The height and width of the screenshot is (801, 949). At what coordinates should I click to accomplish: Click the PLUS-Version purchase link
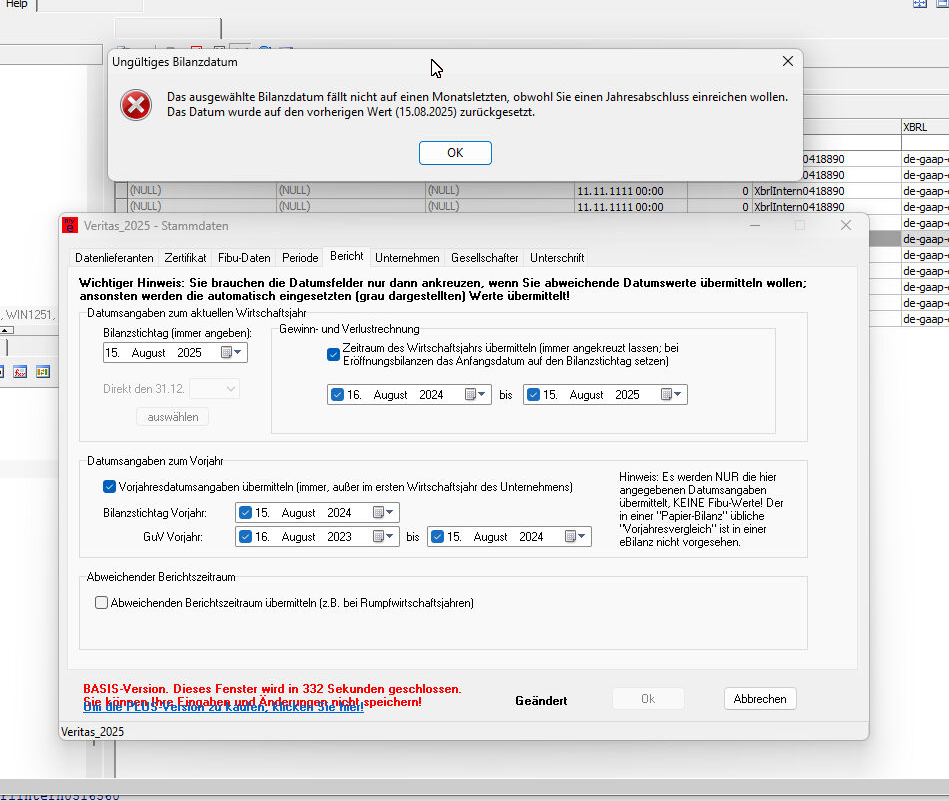coord(223,708)
